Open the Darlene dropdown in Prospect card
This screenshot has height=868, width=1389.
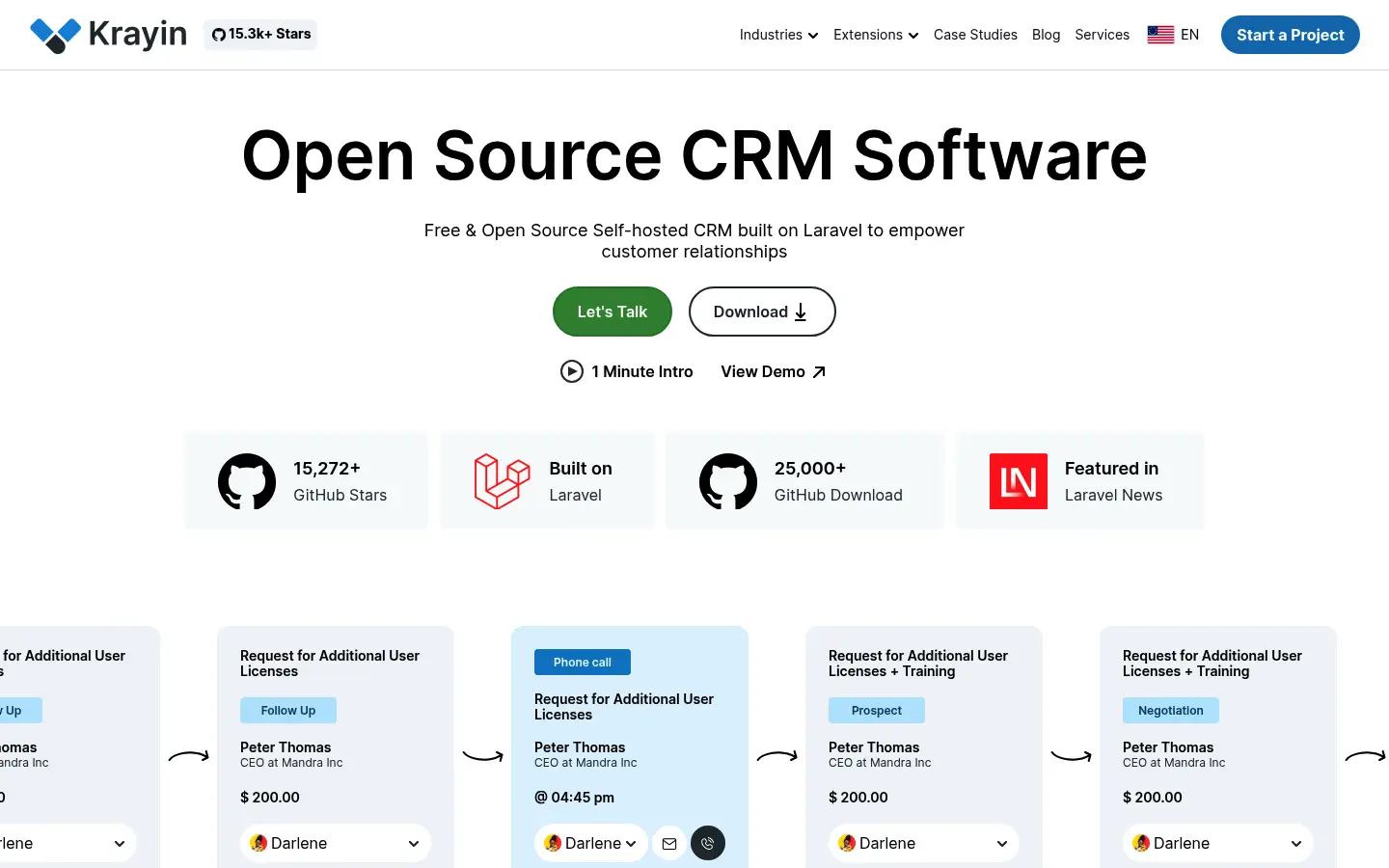click(x=924, y=843)
